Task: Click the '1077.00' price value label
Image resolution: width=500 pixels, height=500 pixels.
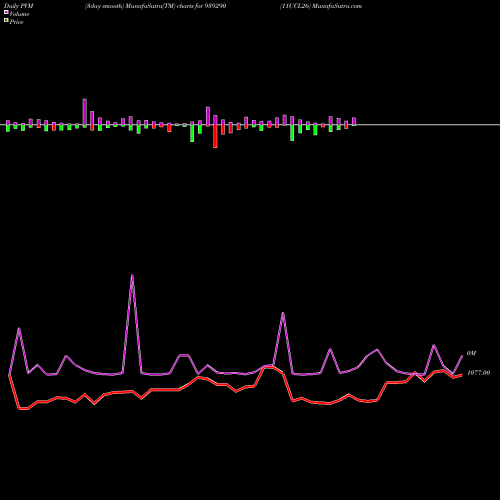Action: [x=478, y=373]
